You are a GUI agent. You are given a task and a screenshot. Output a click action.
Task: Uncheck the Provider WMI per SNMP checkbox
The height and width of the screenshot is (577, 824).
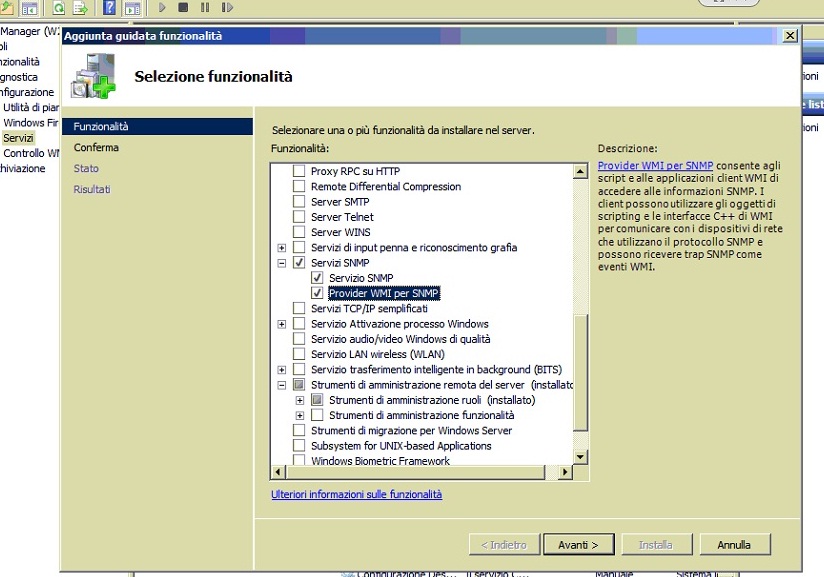pos(317,293)
